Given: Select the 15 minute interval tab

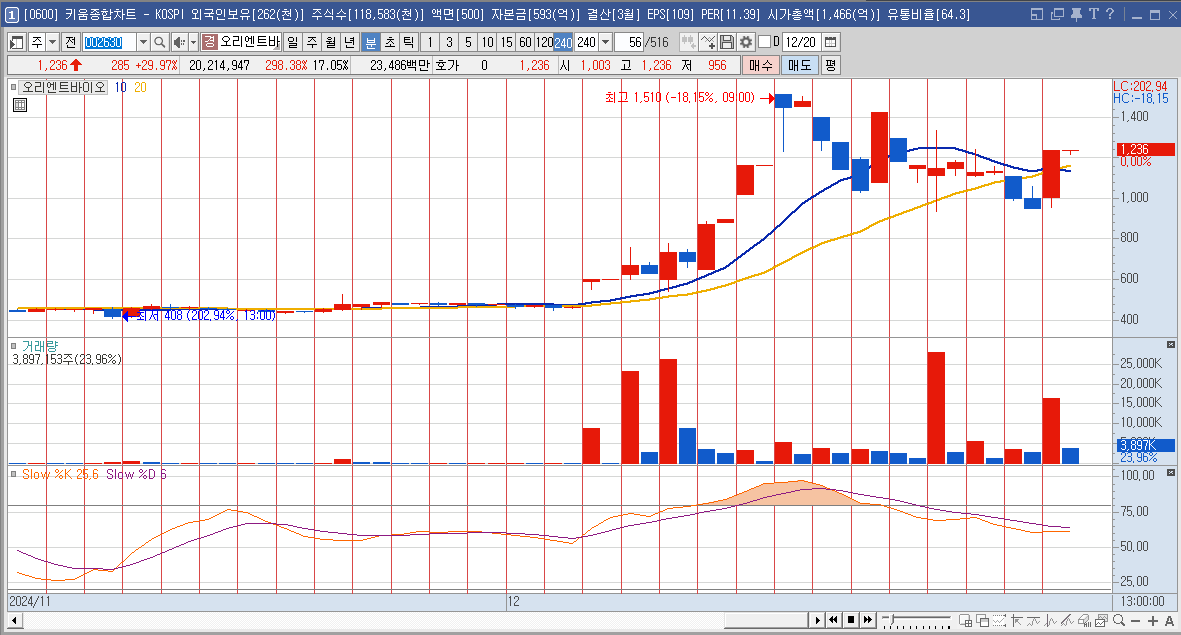Looking at the screenshot, I should click(506, 42).
